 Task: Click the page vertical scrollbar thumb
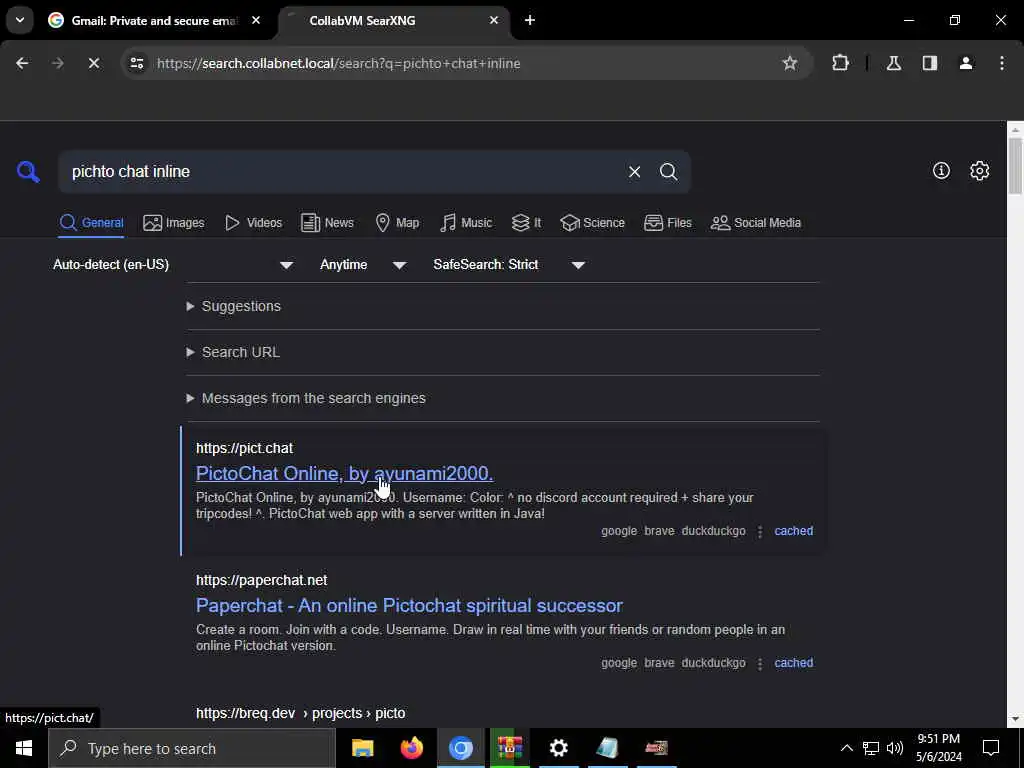click(1015, 165)
